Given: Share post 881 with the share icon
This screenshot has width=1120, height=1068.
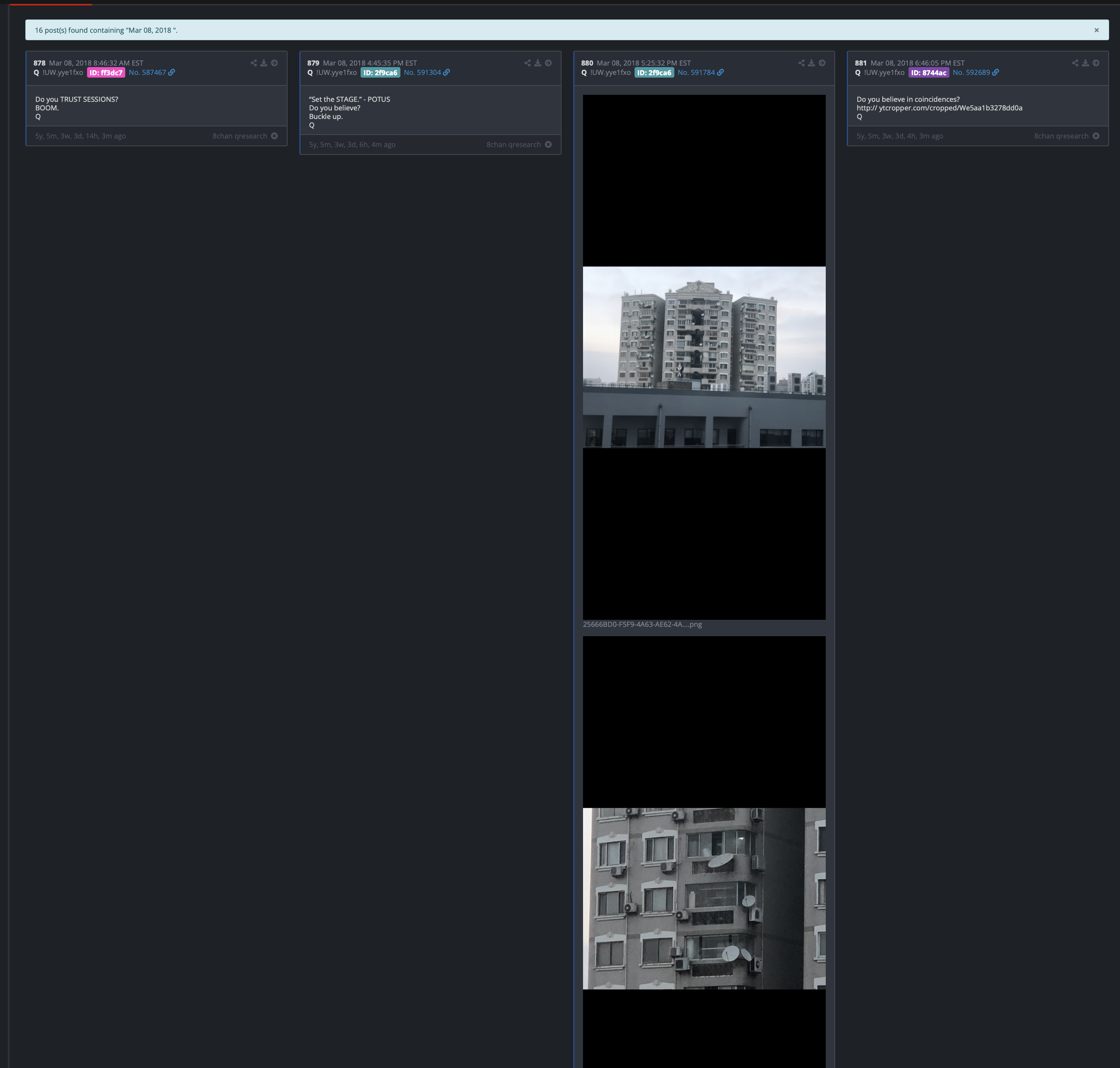Looking at the screenshot, I should point(1075,63).
